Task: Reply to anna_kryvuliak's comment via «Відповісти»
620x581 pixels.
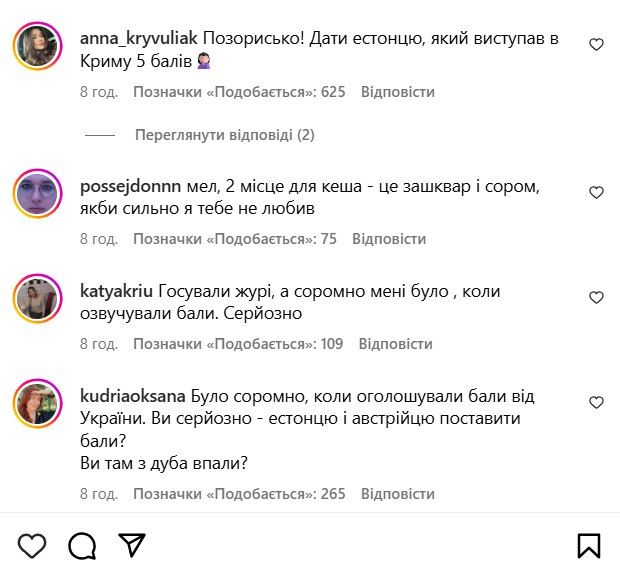Action: point(397,92)
